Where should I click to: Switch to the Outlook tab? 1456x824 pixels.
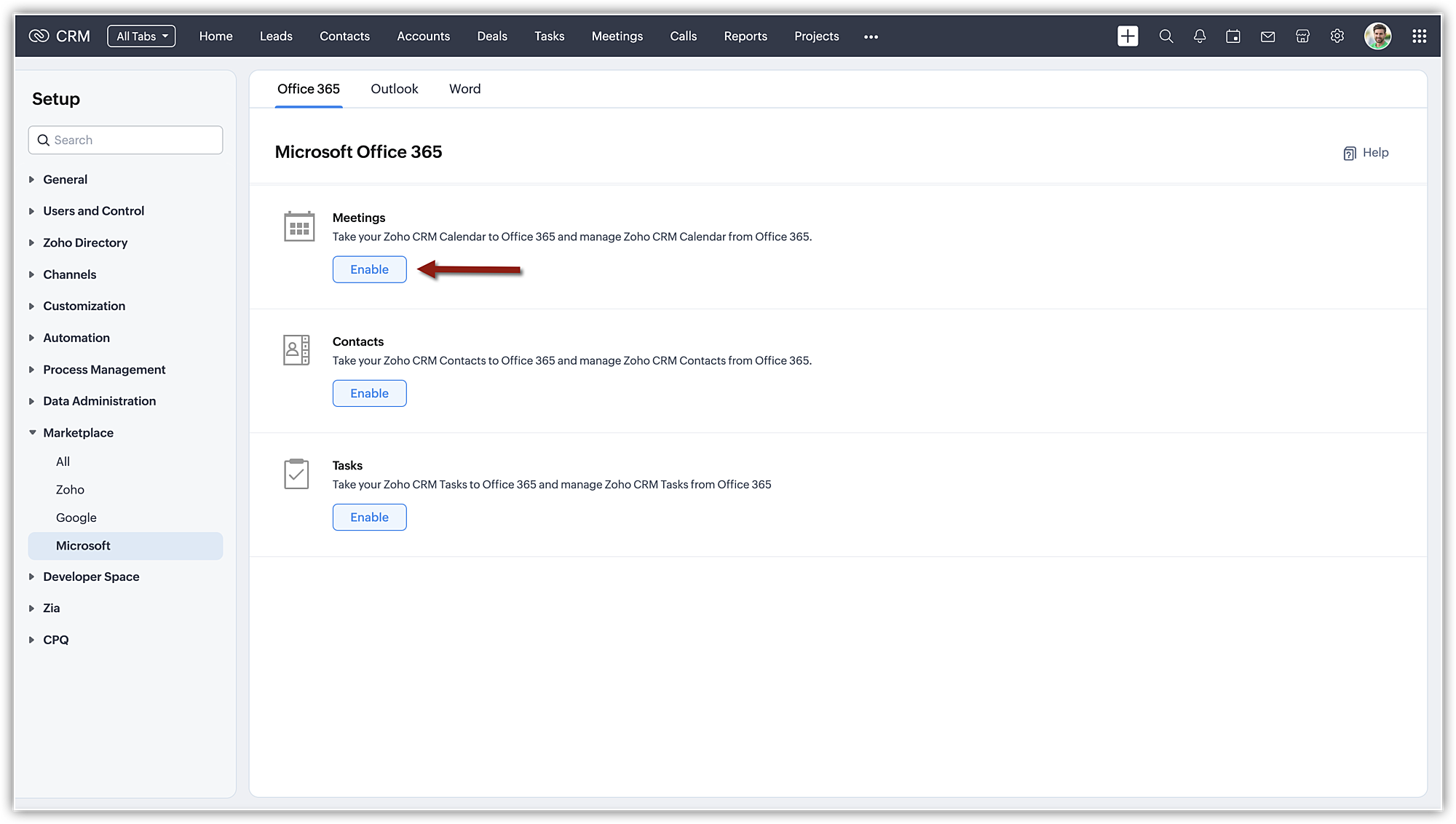[x=394, y=89]
